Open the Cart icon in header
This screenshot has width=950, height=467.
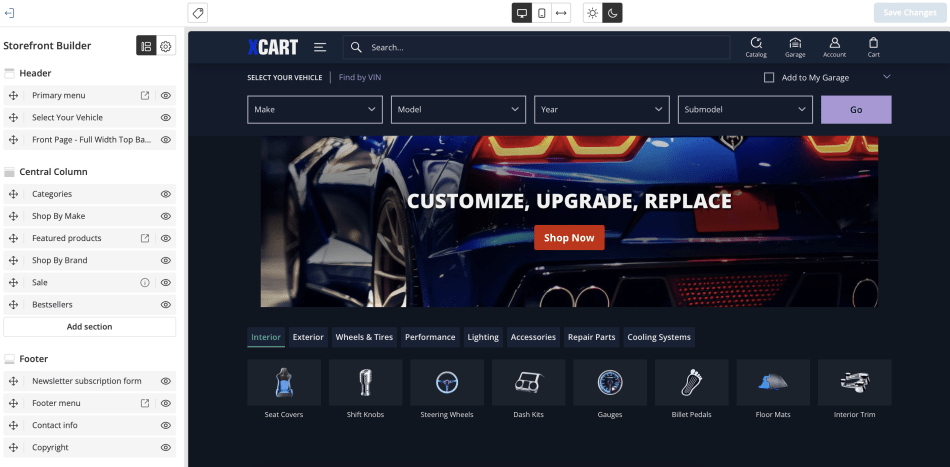[x=873, y=47]
